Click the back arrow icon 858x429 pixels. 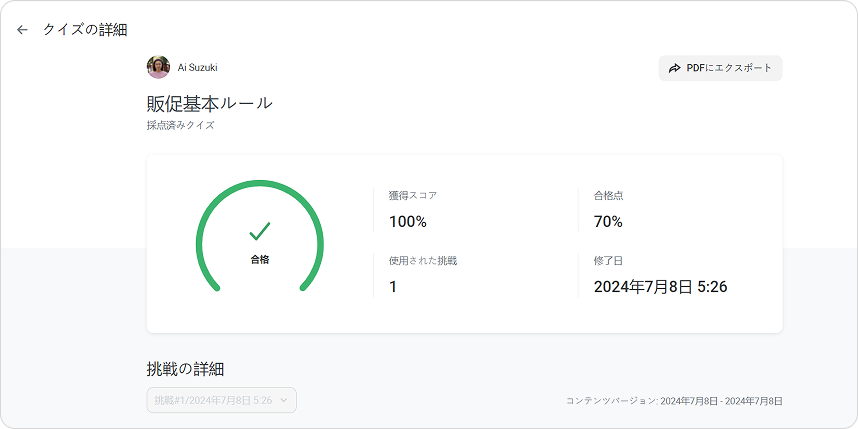[22, 30]
